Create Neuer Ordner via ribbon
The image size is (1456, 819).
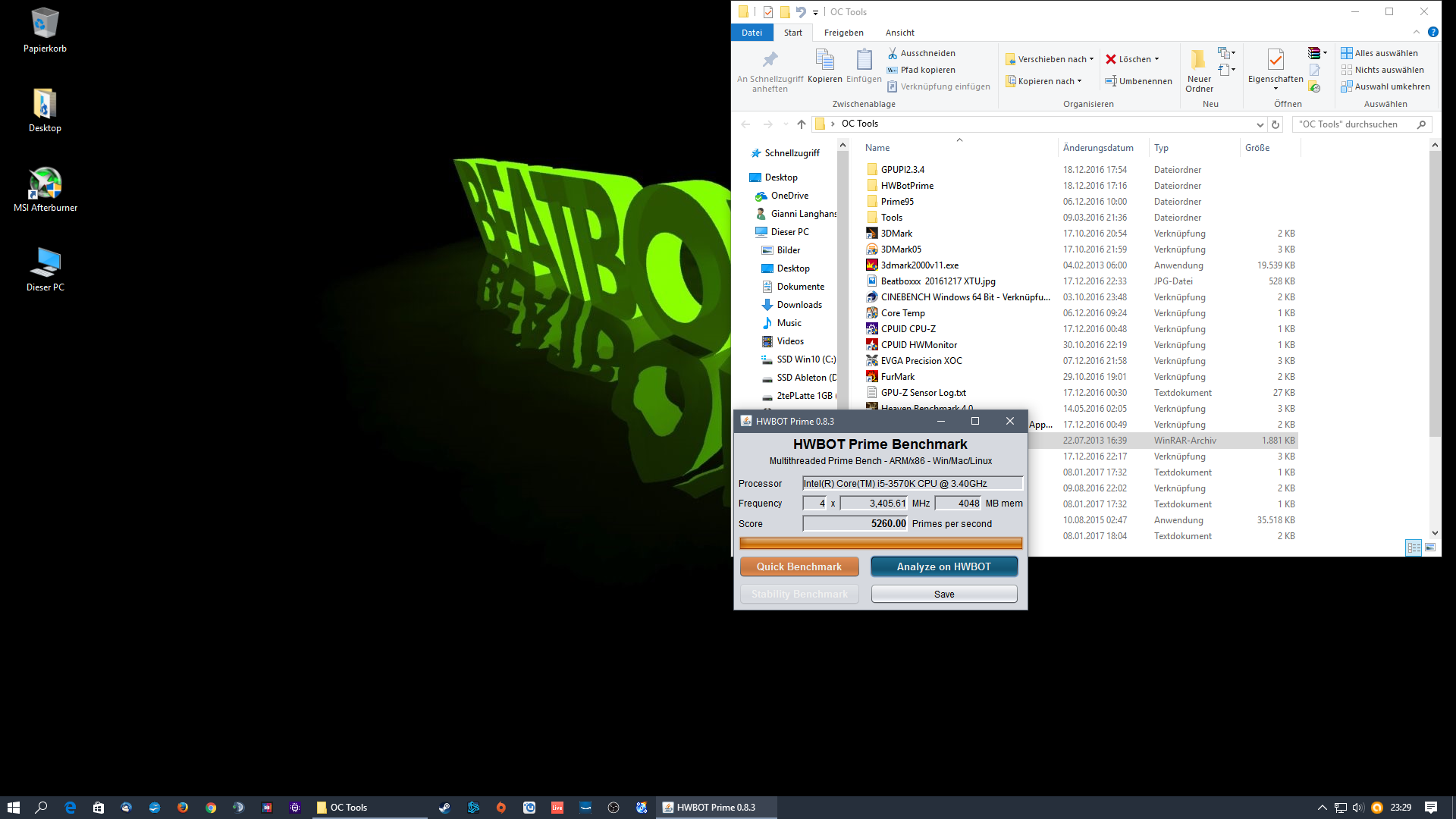1199,71
